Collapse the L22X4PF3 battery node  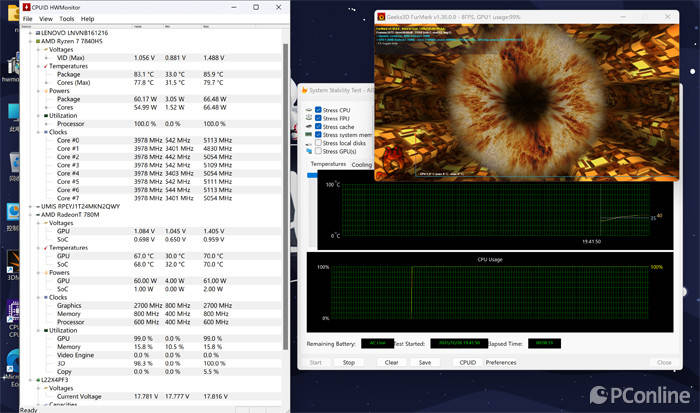pyautogui.click(x=30, y=380)
